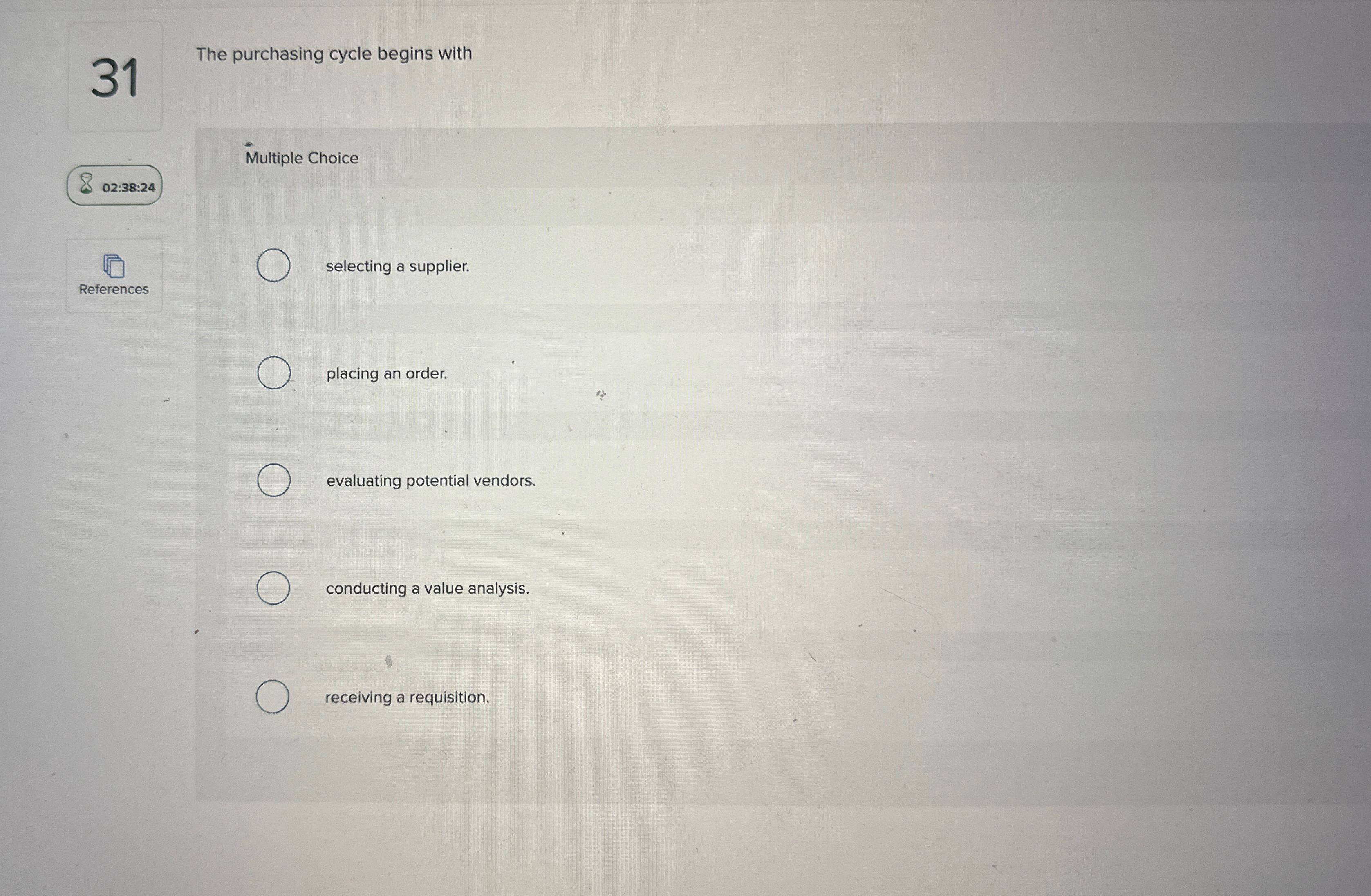Mark 'conducting a value analysis' as your answer
The image size is (1371, 896).
pos(273,588)
